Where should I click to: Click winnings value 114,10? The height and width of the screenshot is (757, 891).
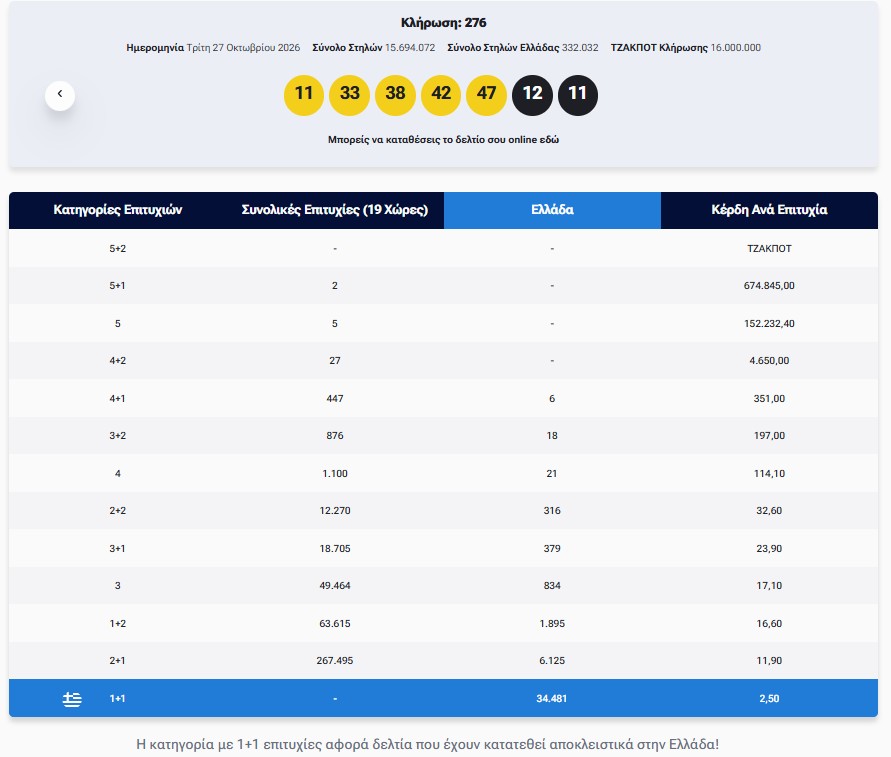coord(769,473)
